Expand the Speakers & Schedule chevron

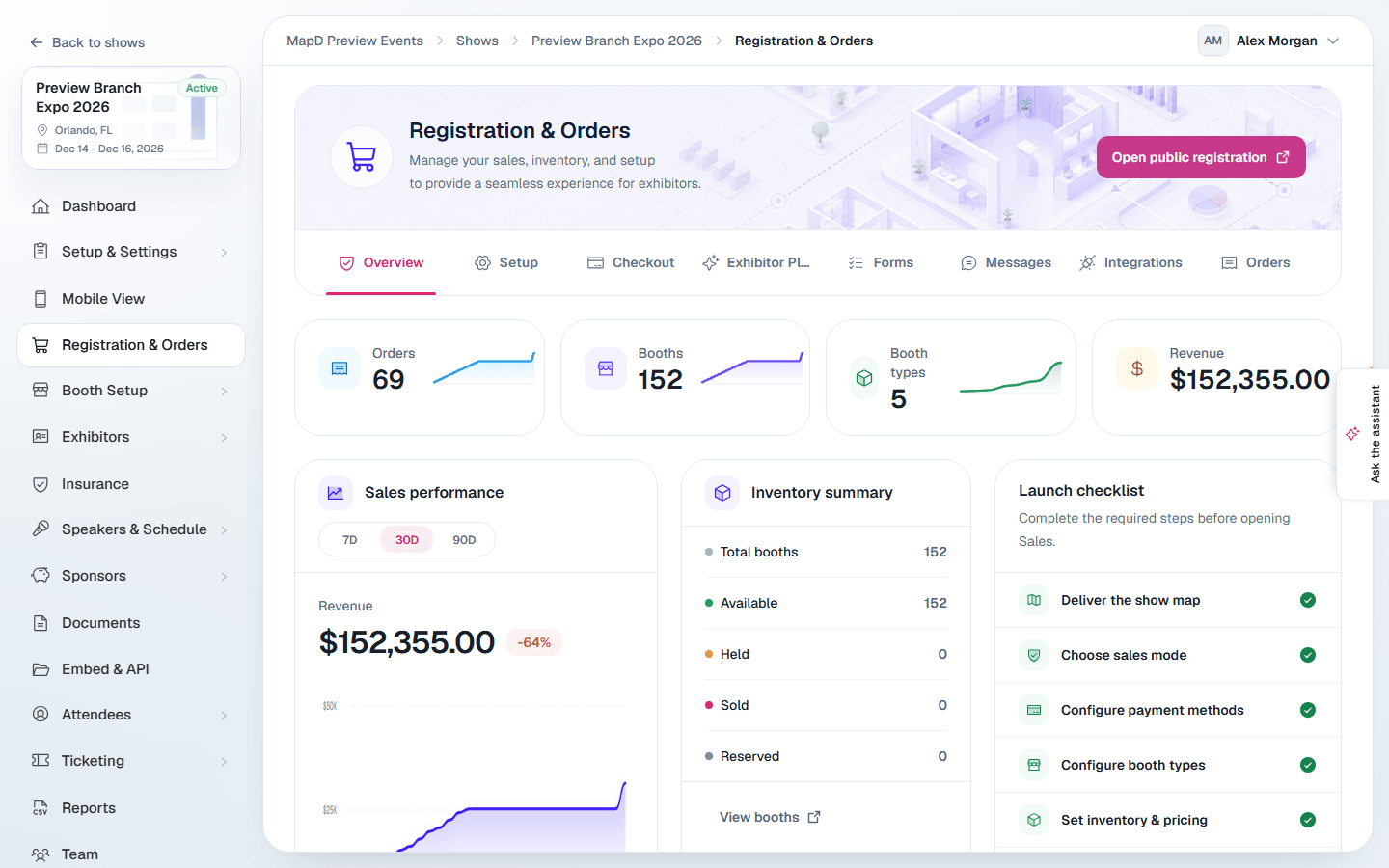[x=224, y=530]
